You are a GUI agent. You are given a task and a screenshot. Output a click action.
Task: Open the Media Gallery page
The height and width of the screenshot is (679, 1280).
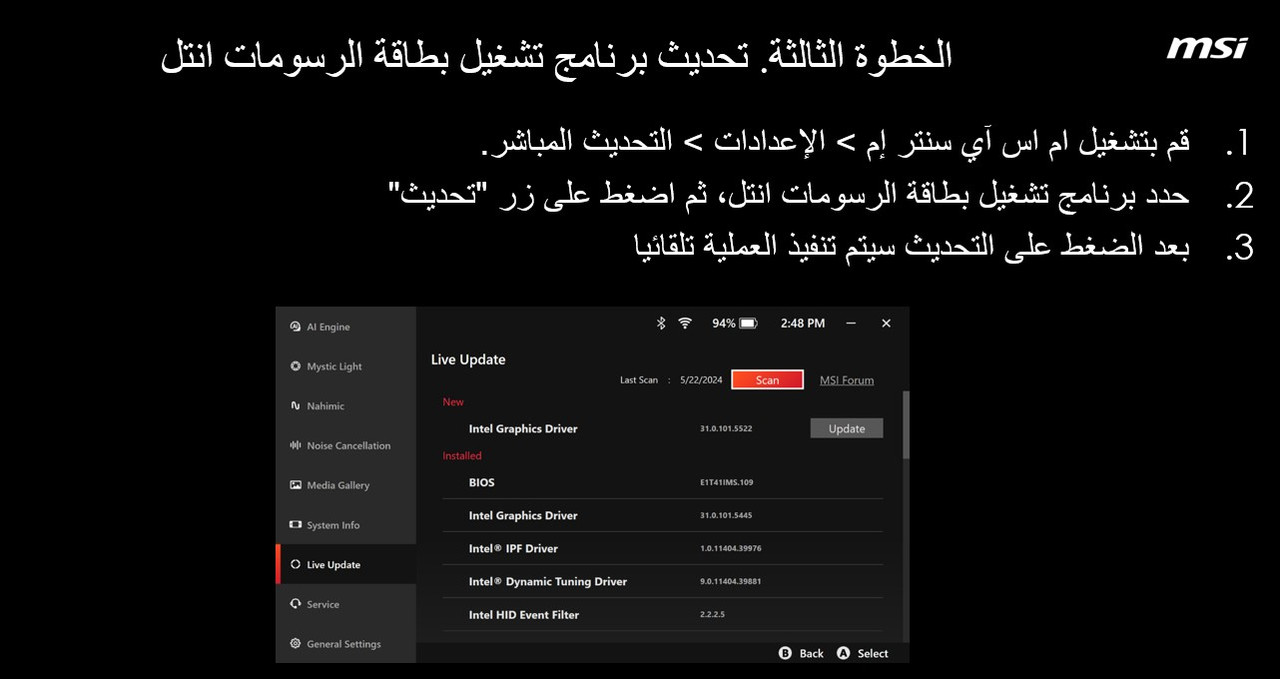[346, 485]
